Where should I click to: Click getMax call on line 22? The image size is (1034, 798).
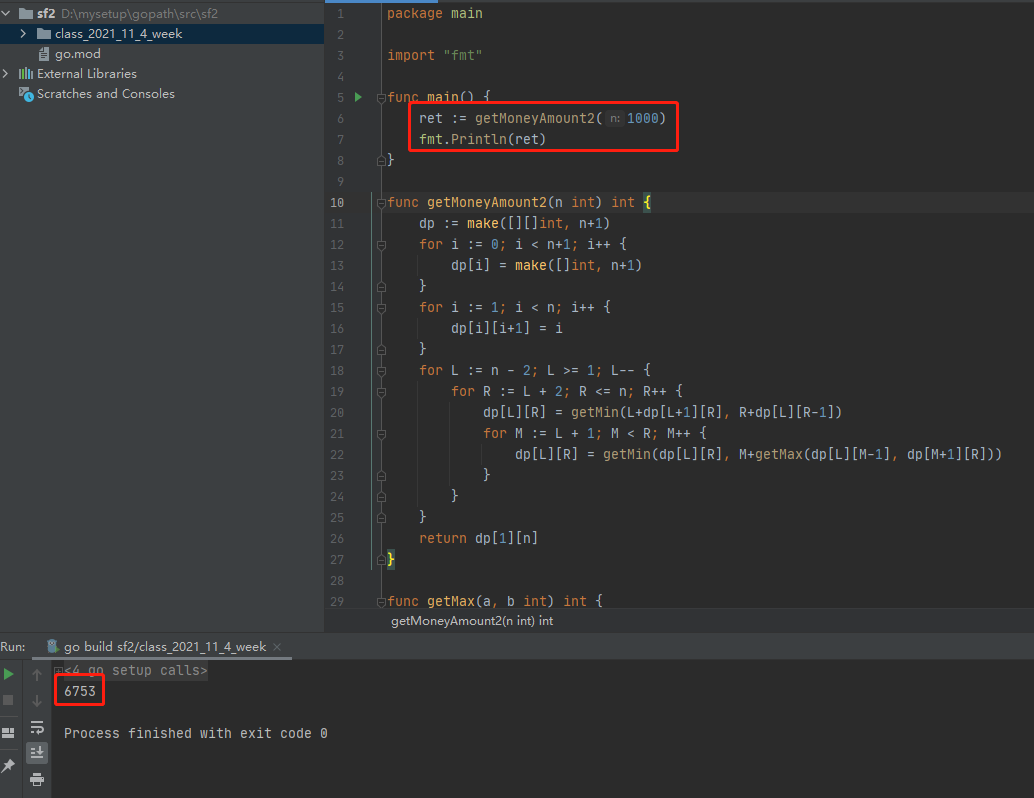pos(779,454)
